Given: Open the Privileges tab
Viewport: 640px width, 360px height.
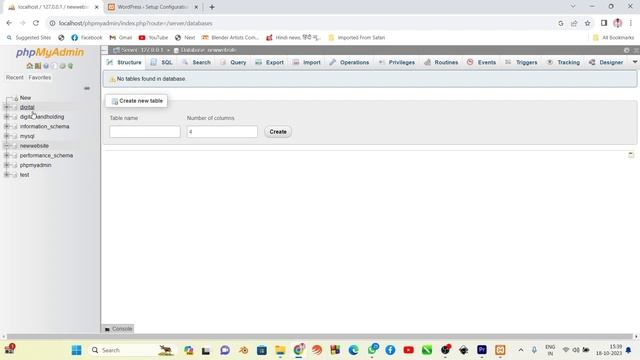Looking at the screenshot, I should [397, 62].
